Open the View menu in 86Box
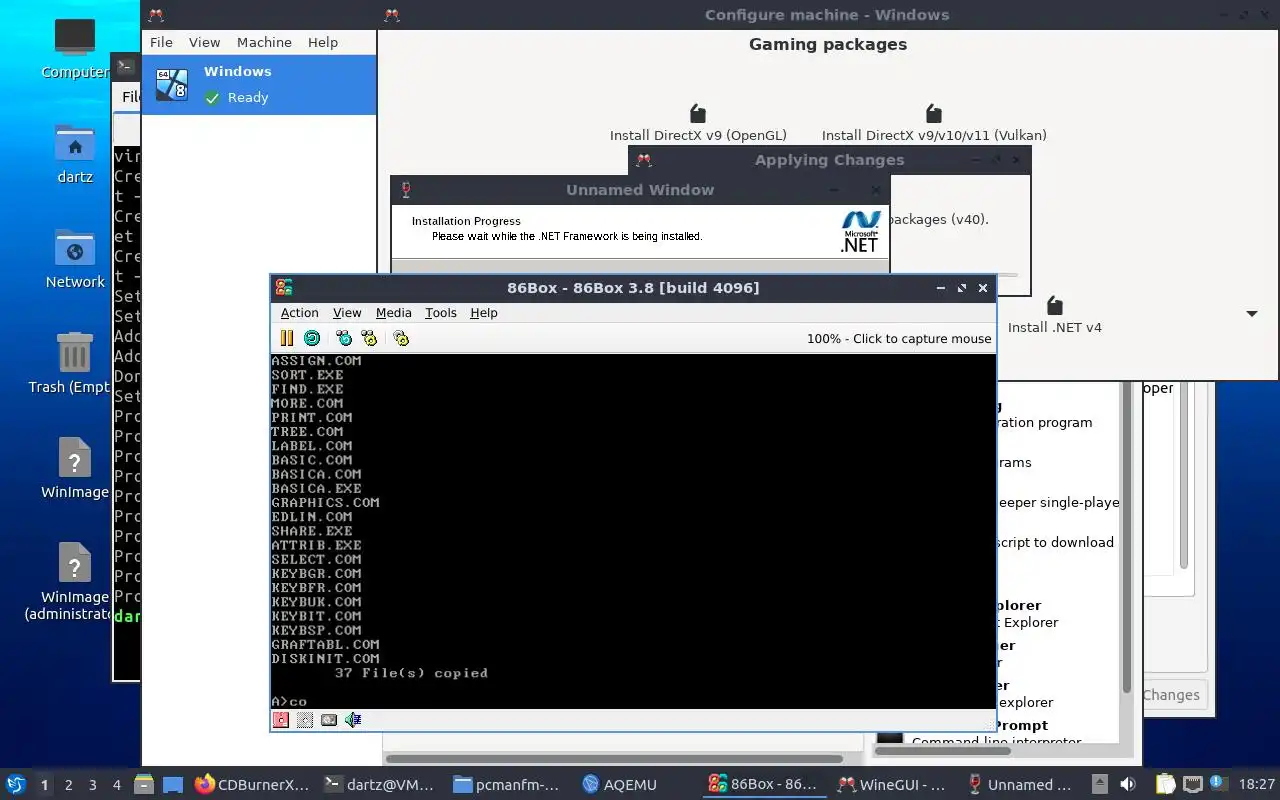1280x800 pixels. 347,312
